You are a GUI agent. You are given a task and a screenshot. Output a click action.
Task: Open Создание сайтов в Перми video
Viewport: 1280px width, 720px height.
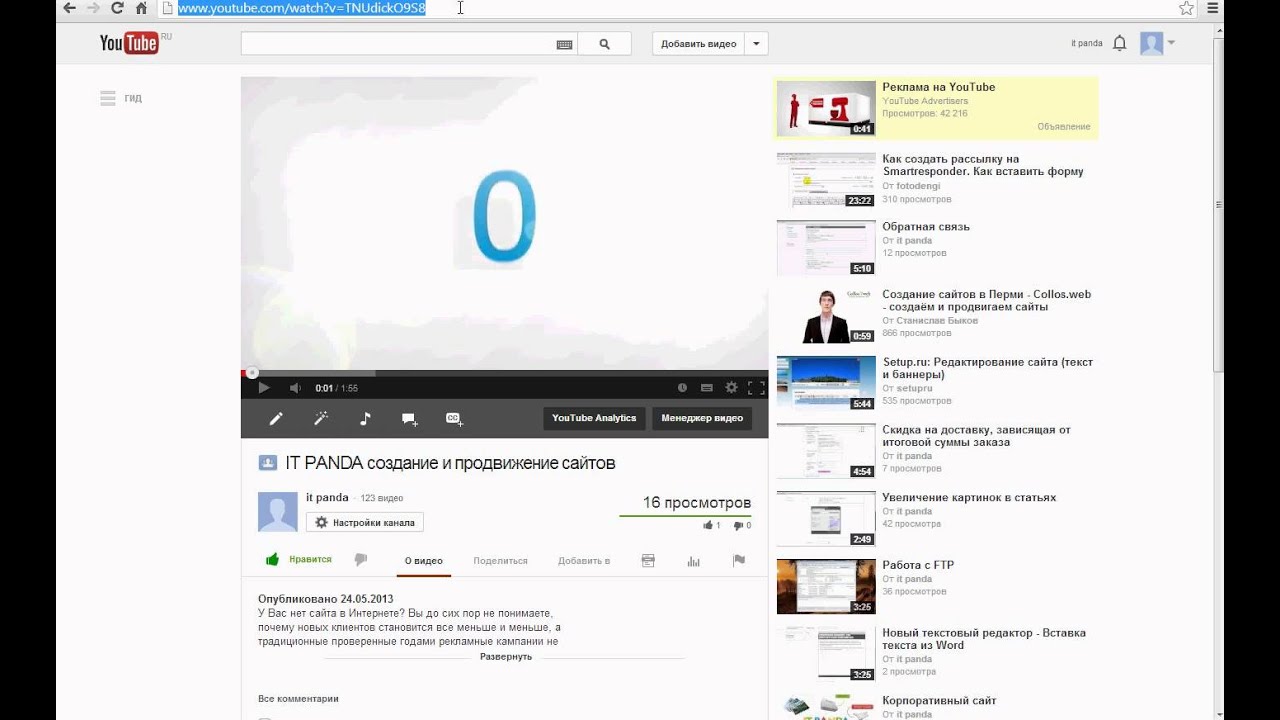click(987, 300)
